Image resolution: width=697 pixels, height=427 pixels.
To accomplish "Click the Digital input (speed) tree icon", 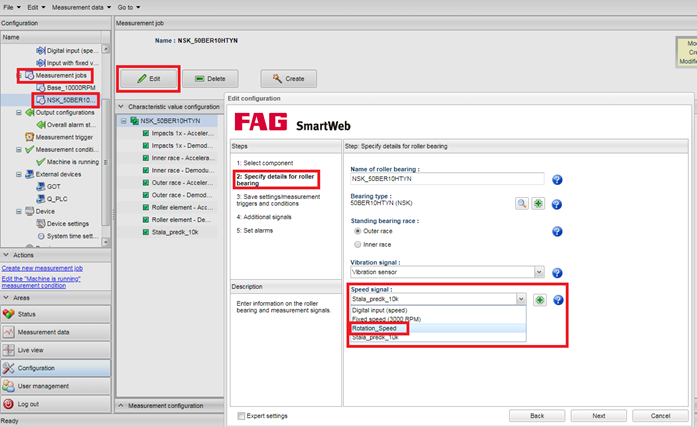I will tap(40, 51).
